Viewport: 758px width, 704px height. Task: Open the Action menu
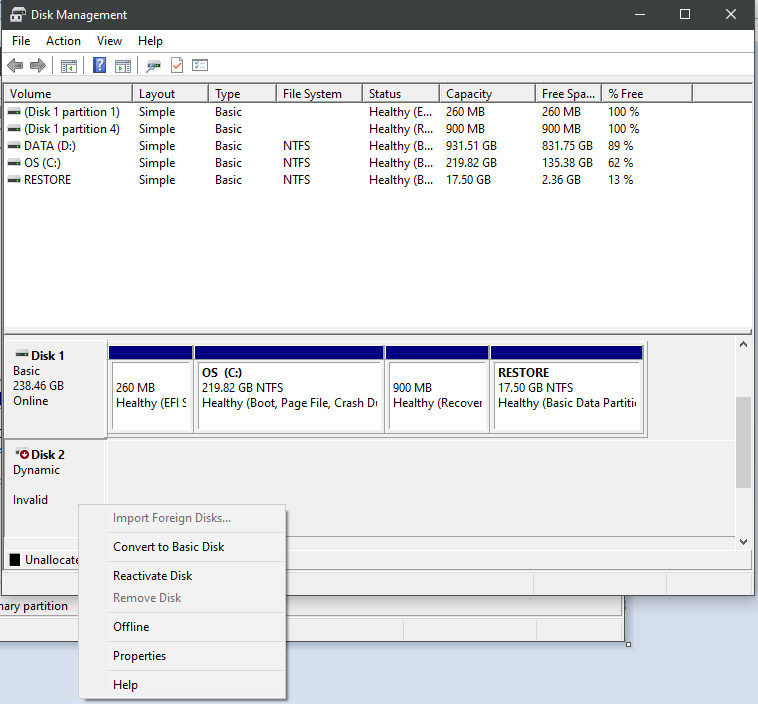(x=63, y=41)
